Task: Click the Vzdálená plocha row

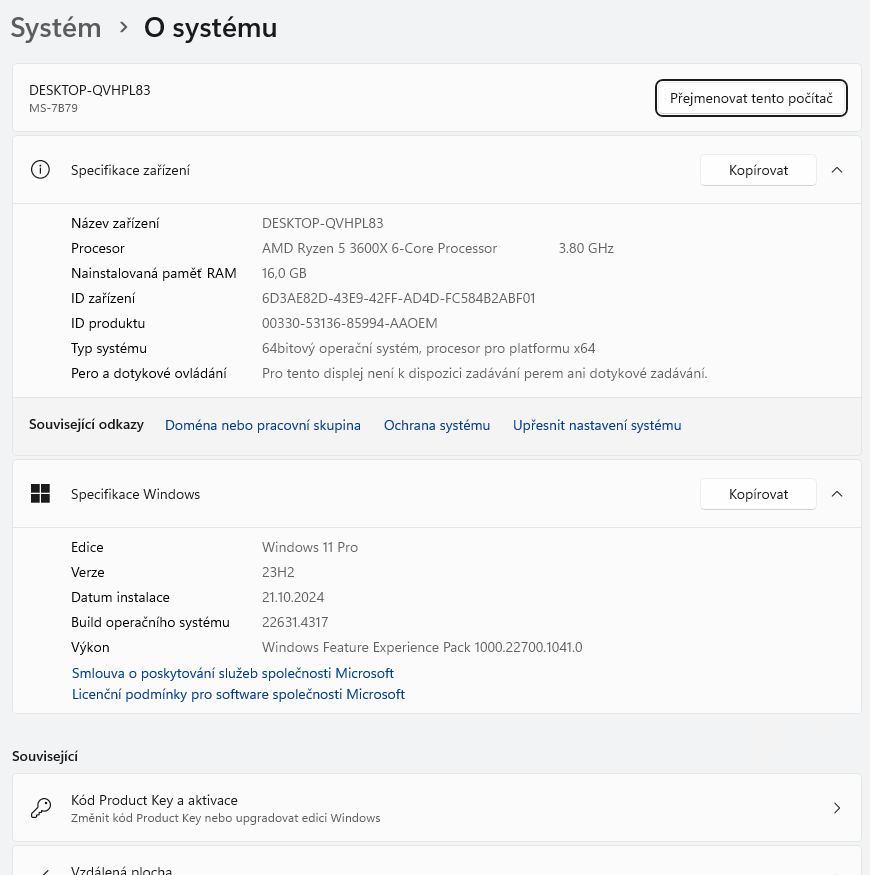Action: [435, 868]
